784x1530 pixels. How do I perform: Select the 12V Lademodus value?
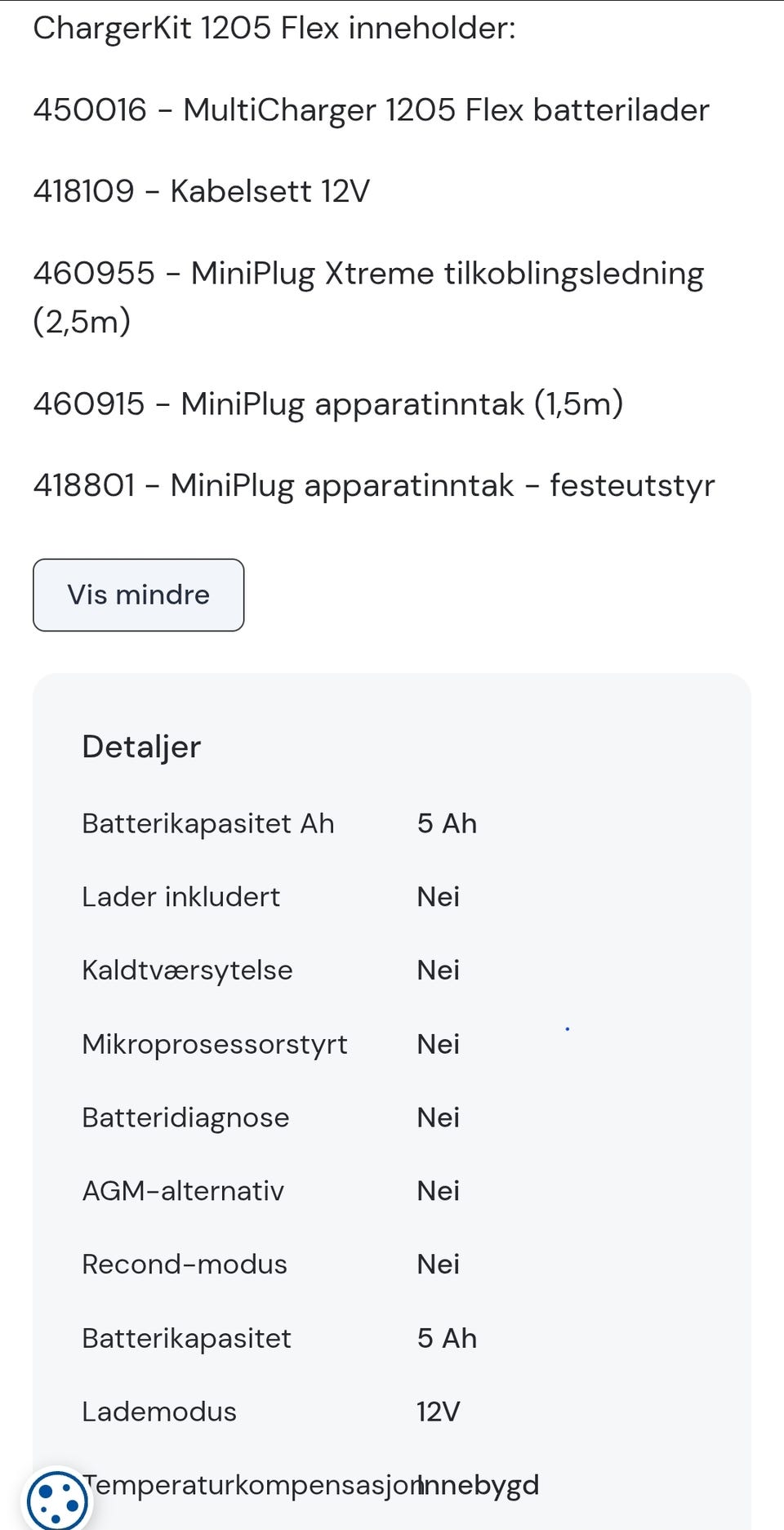439,1412
